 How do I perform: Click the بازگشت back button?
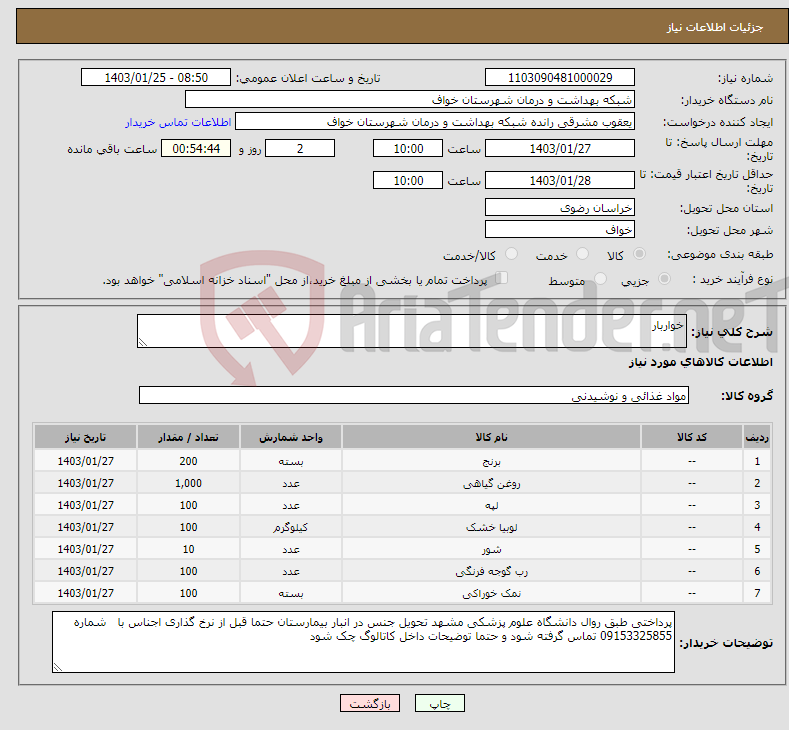(370, 703)
